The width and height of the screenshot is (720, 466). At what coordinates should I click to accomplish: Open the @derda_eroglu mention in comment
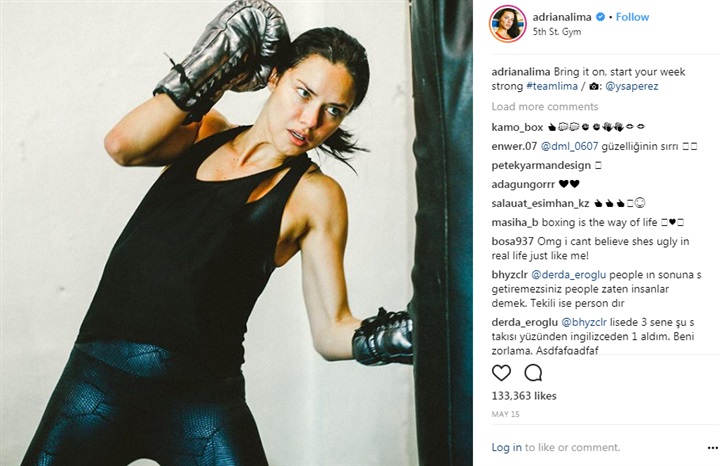pyautogui.click(x=568, y=275)
